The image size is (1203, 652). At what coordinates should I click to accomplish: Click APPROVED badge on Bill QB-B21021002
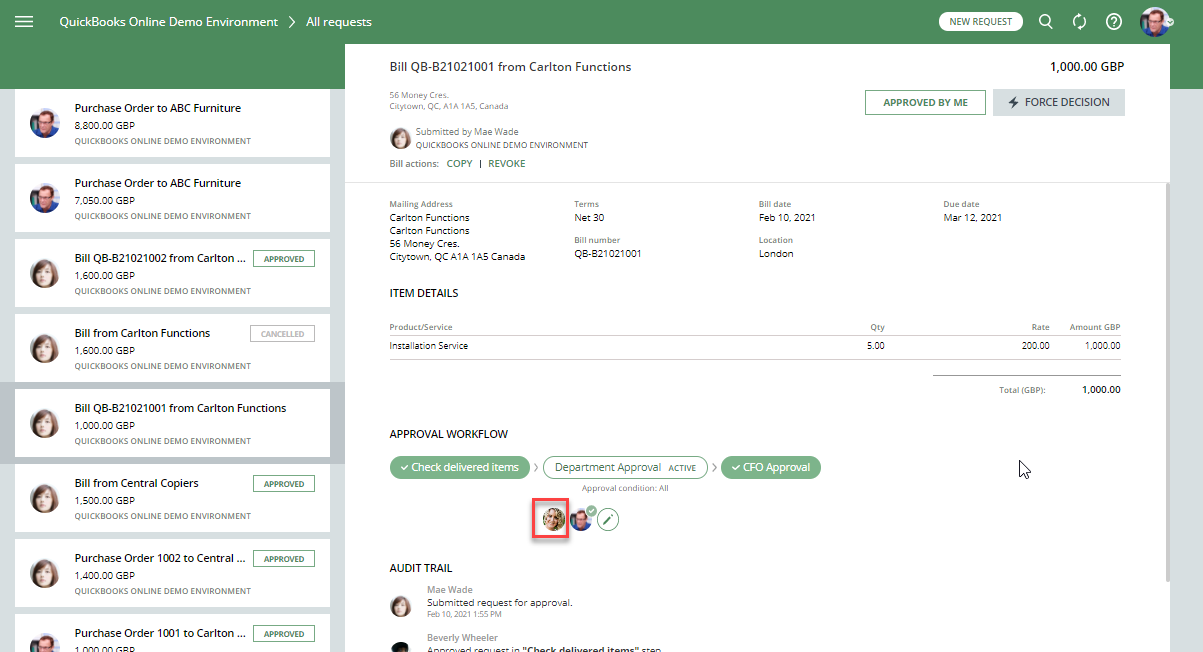click(284, 259)
